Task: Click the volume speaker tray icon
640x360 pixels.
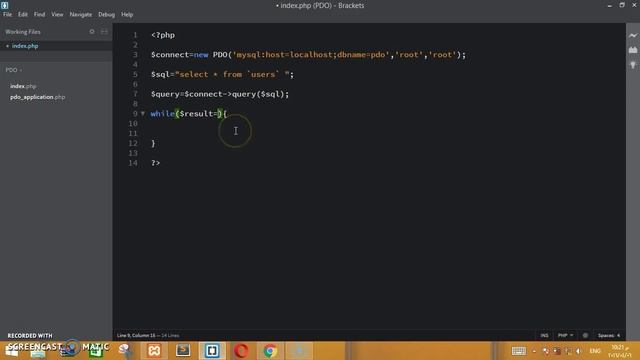Action: point(579,351)
